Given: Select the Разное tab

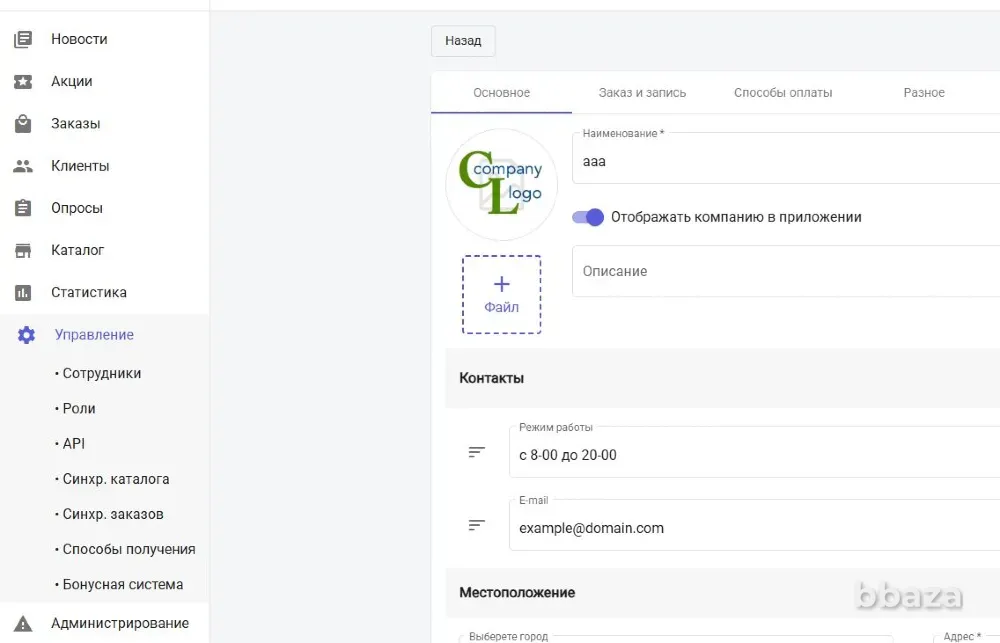Looking at the screenshot, I should (924, 92).
